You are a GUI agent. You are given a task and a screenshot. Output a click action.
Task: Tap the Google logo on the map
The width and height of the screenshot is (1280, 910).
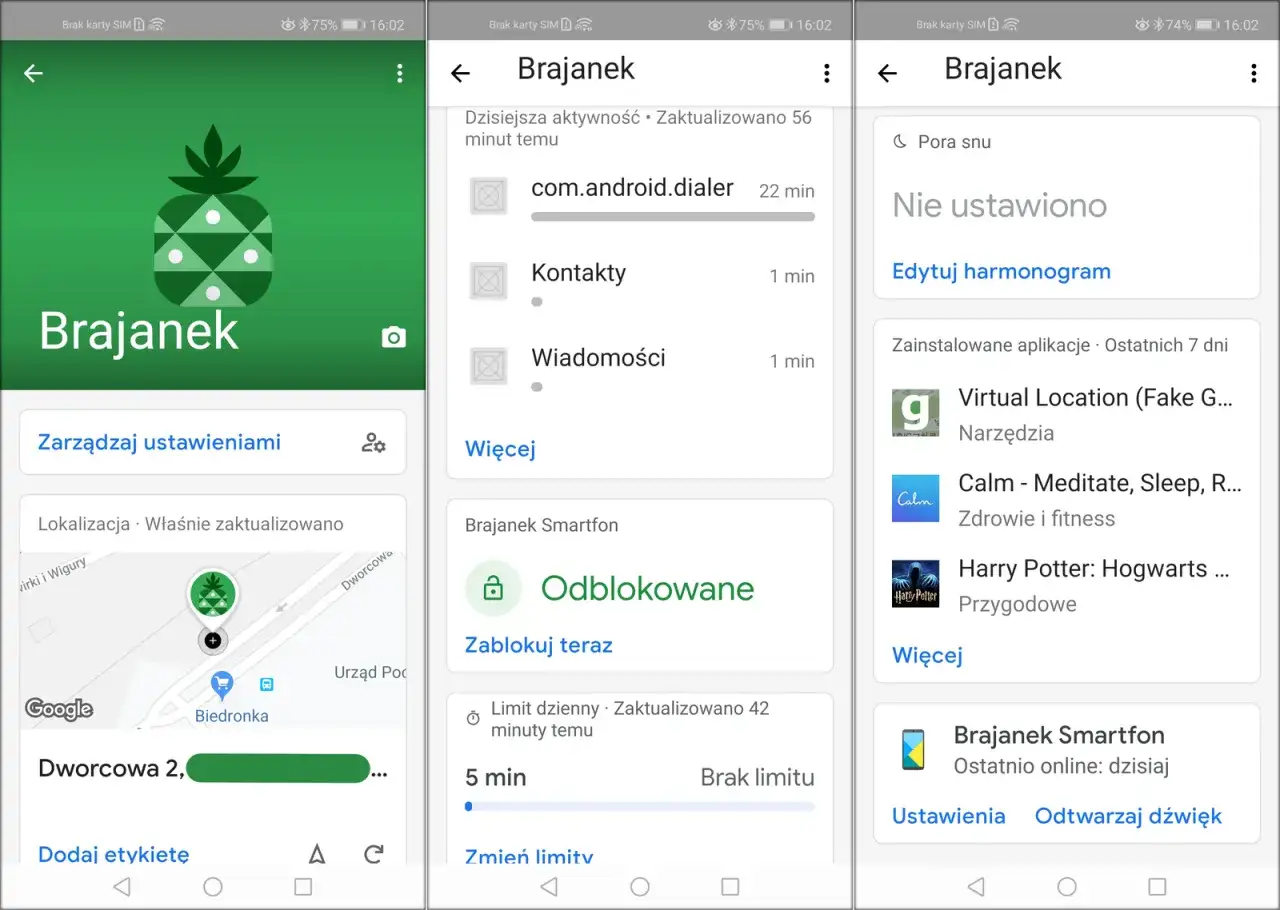click(59, 709)
